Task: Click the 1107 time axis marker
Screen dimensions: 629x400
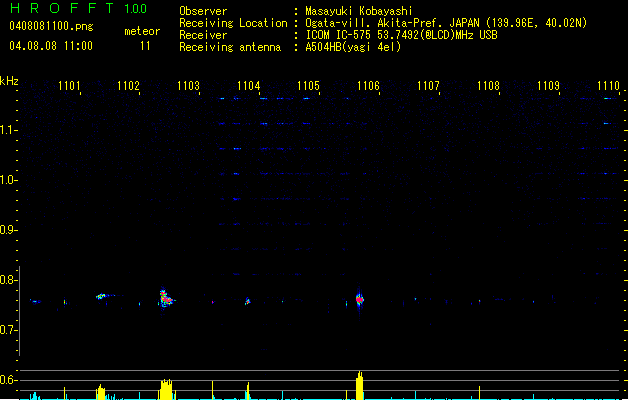Action: click(428, 86)
